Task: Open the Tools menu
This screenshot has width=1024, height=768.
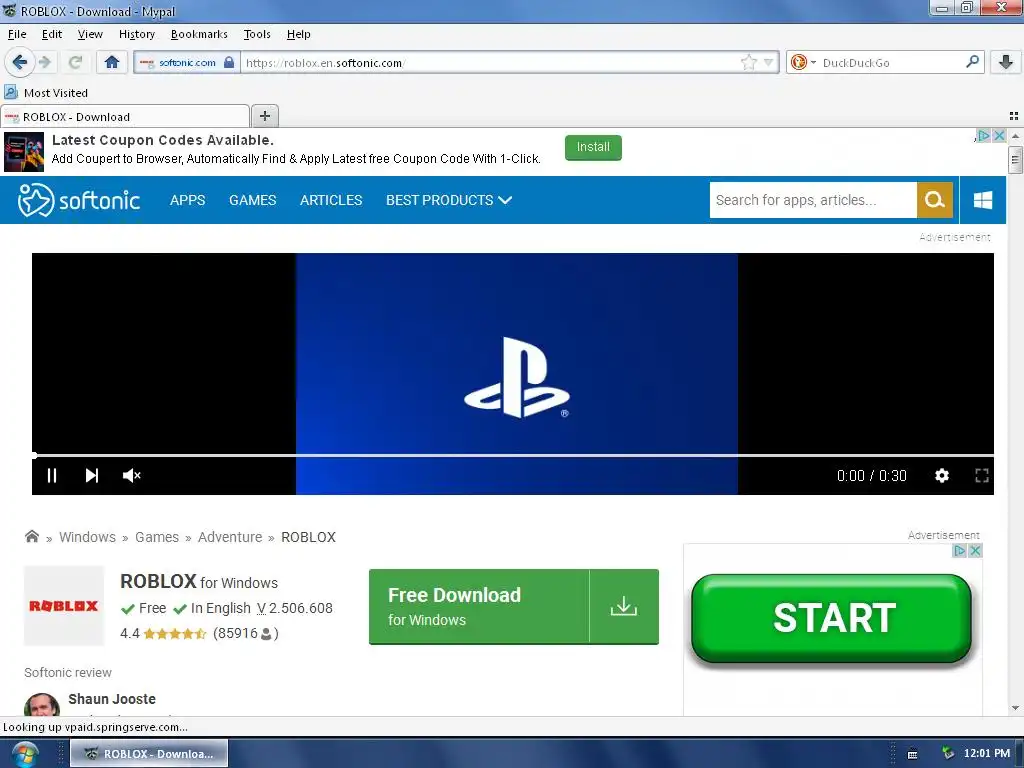Action: pyautogui.click(x=257, y=34)
